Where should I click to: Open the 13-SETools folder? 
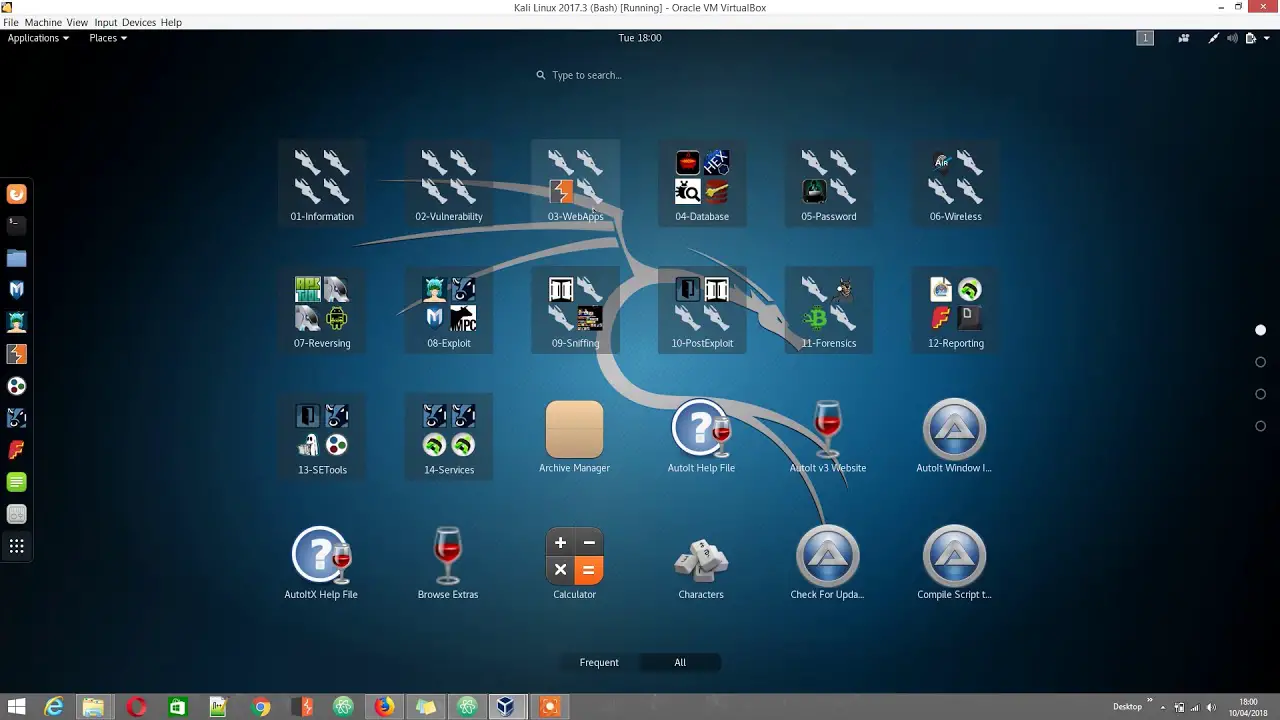322,437
